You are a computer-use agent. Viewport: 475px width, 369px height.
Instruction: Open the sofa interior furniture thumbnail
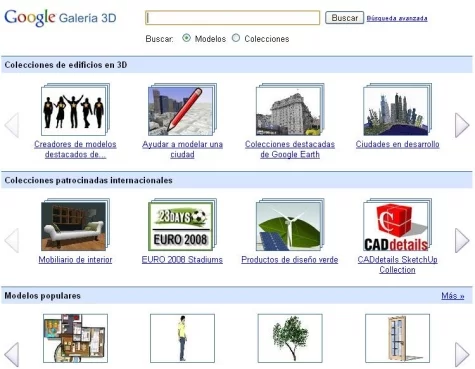tap(75, 225)
